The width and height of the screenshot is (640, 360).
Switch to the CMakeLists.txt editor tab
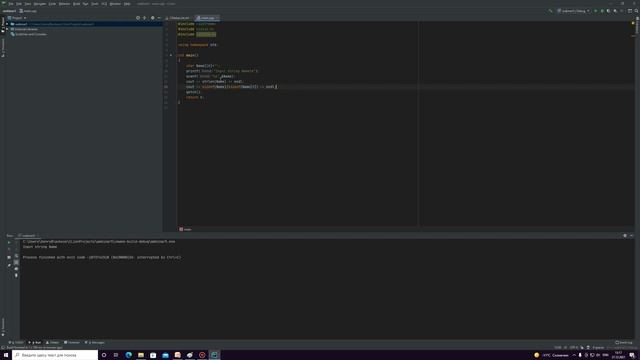[x=179, y=18]
